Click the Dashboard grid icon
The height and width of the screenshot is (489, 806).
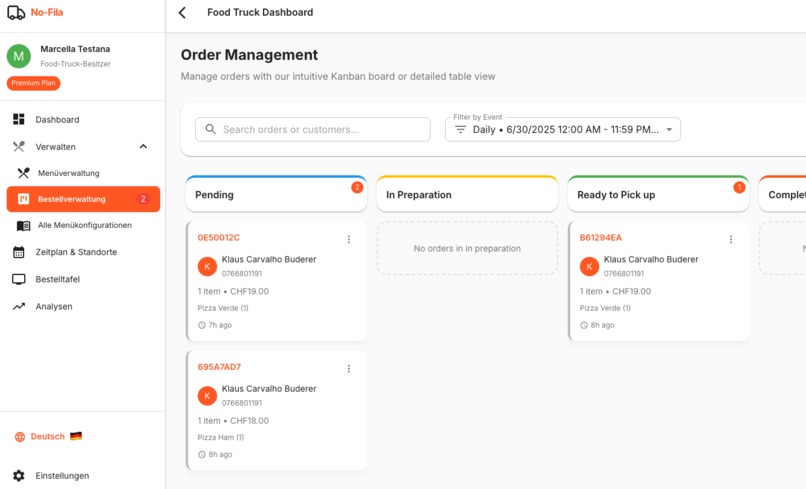[x=19, y=119]
